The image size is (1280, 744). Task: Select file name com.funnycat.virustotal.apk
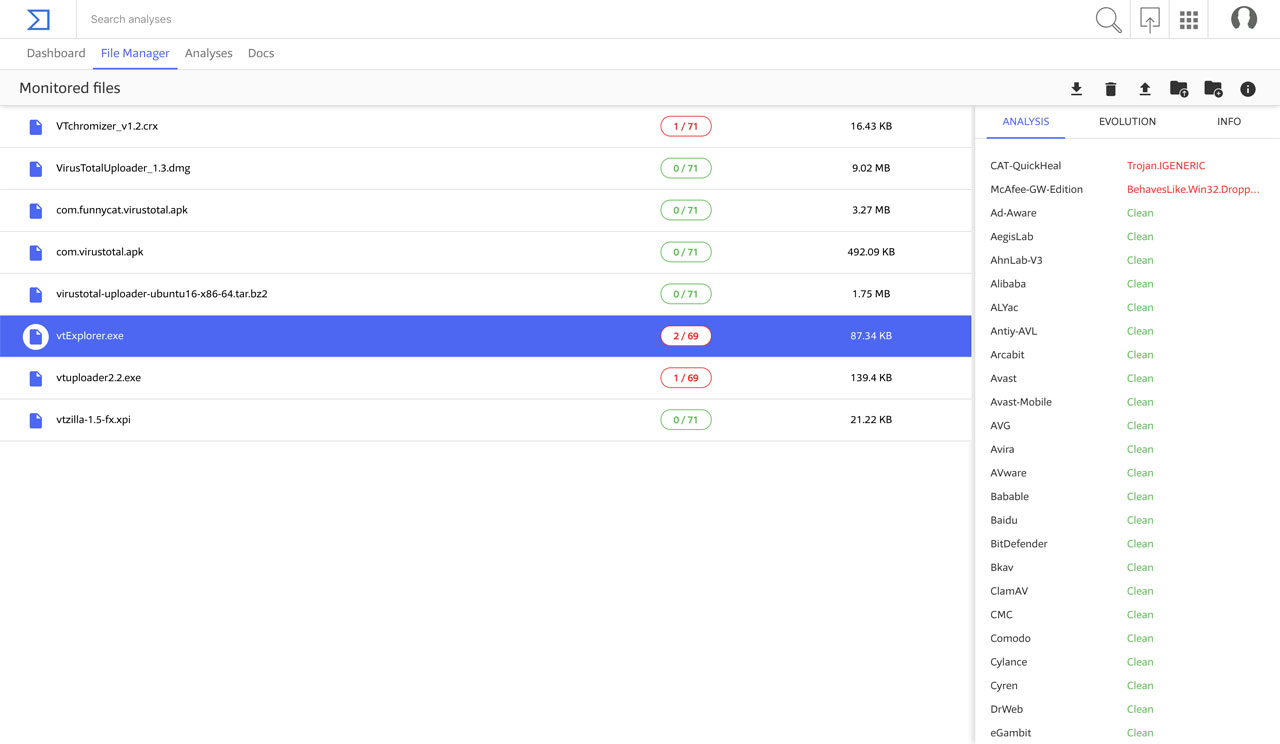pos(122,210)
